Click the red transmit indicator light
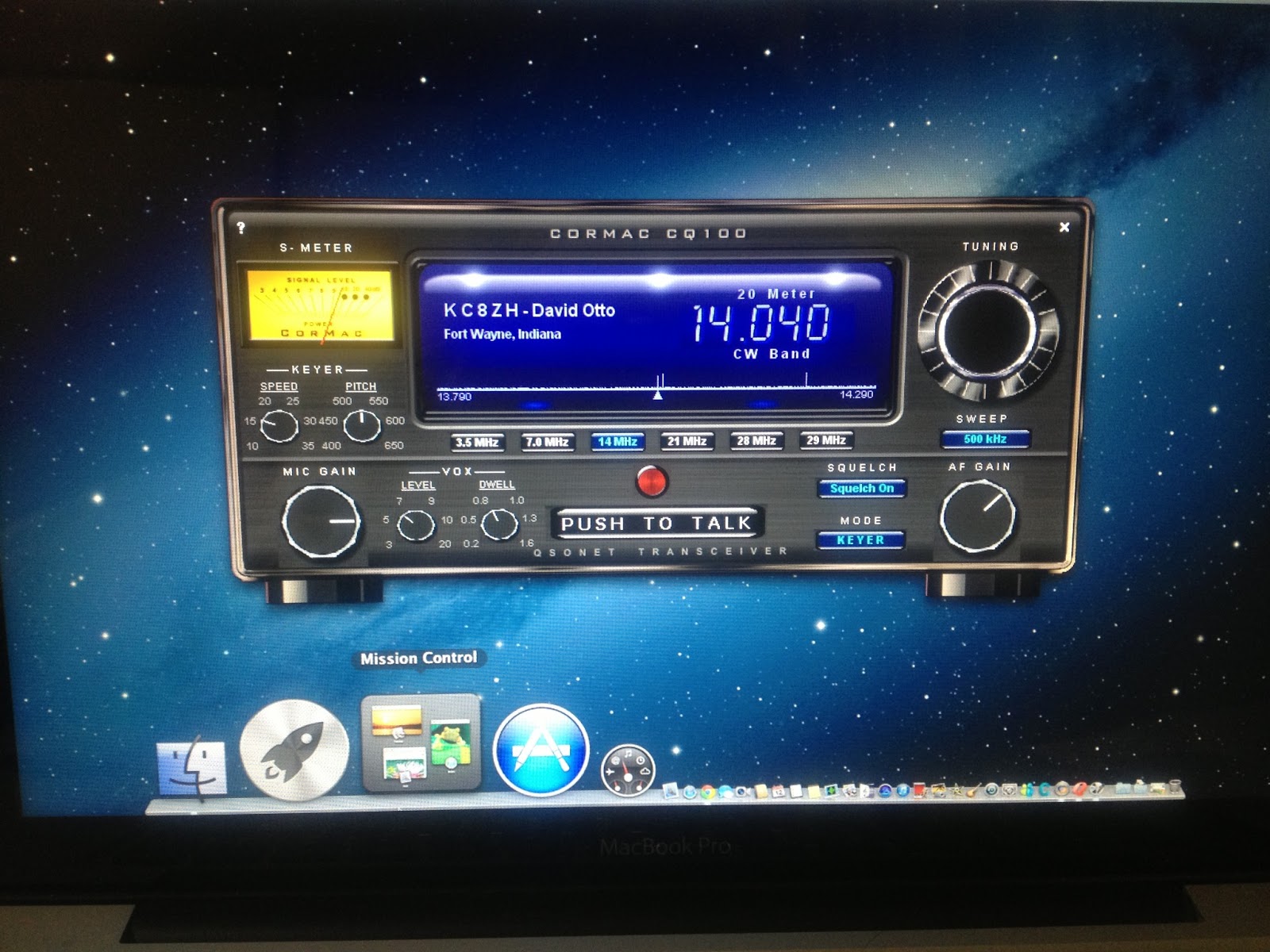The width and height of the screenshot is (1270, 952). [x=652, y=482]
